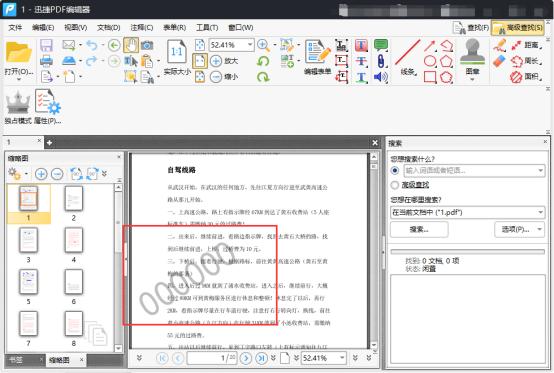This screenshot has height=373, width=554.
Task: Enable 独占模式 exclusive mode
Action: point(18,108)
